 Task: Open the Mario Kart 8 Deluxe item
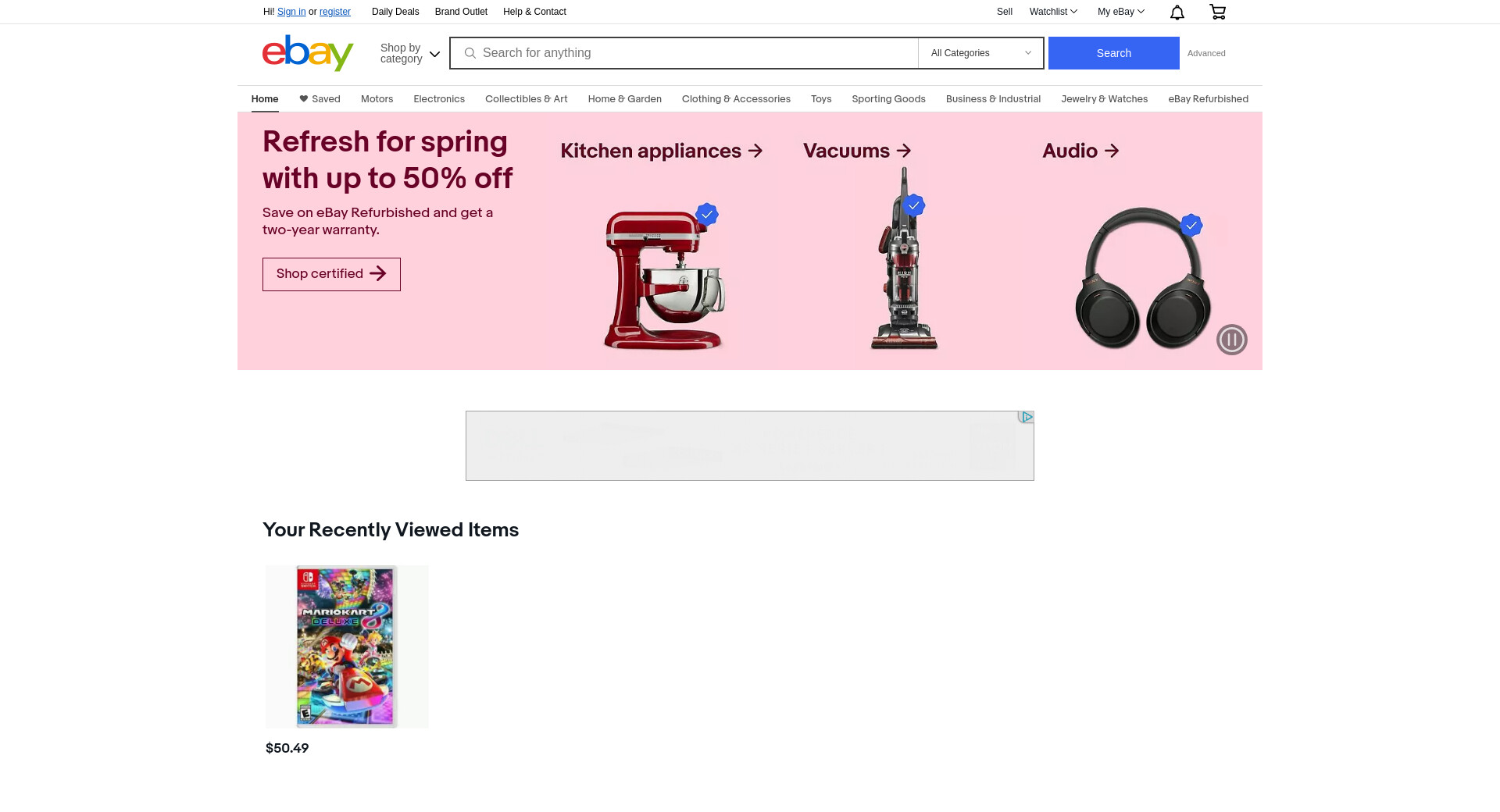347,647
